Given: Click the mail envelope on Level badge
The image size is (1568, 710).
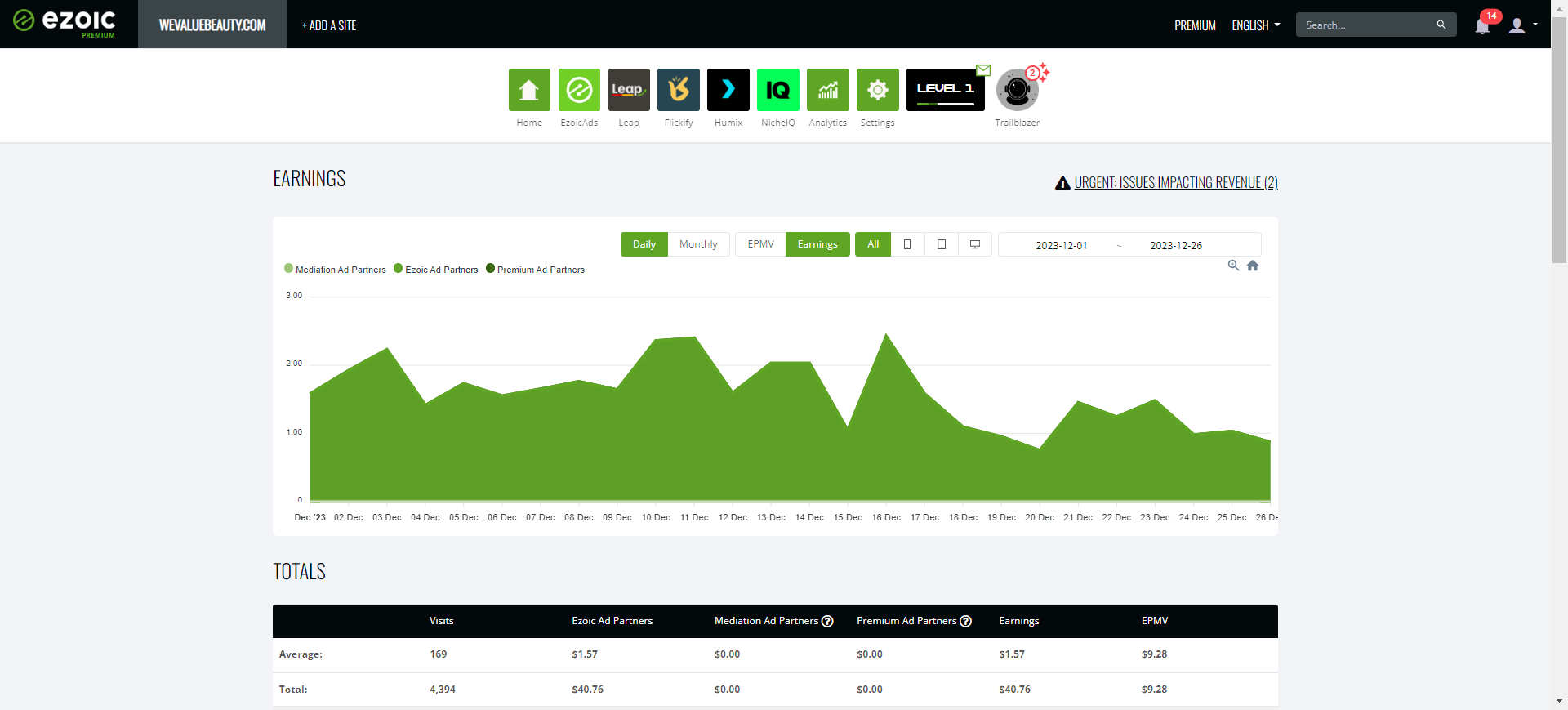Looking at the screenshot, I should (x=983, y=70).
